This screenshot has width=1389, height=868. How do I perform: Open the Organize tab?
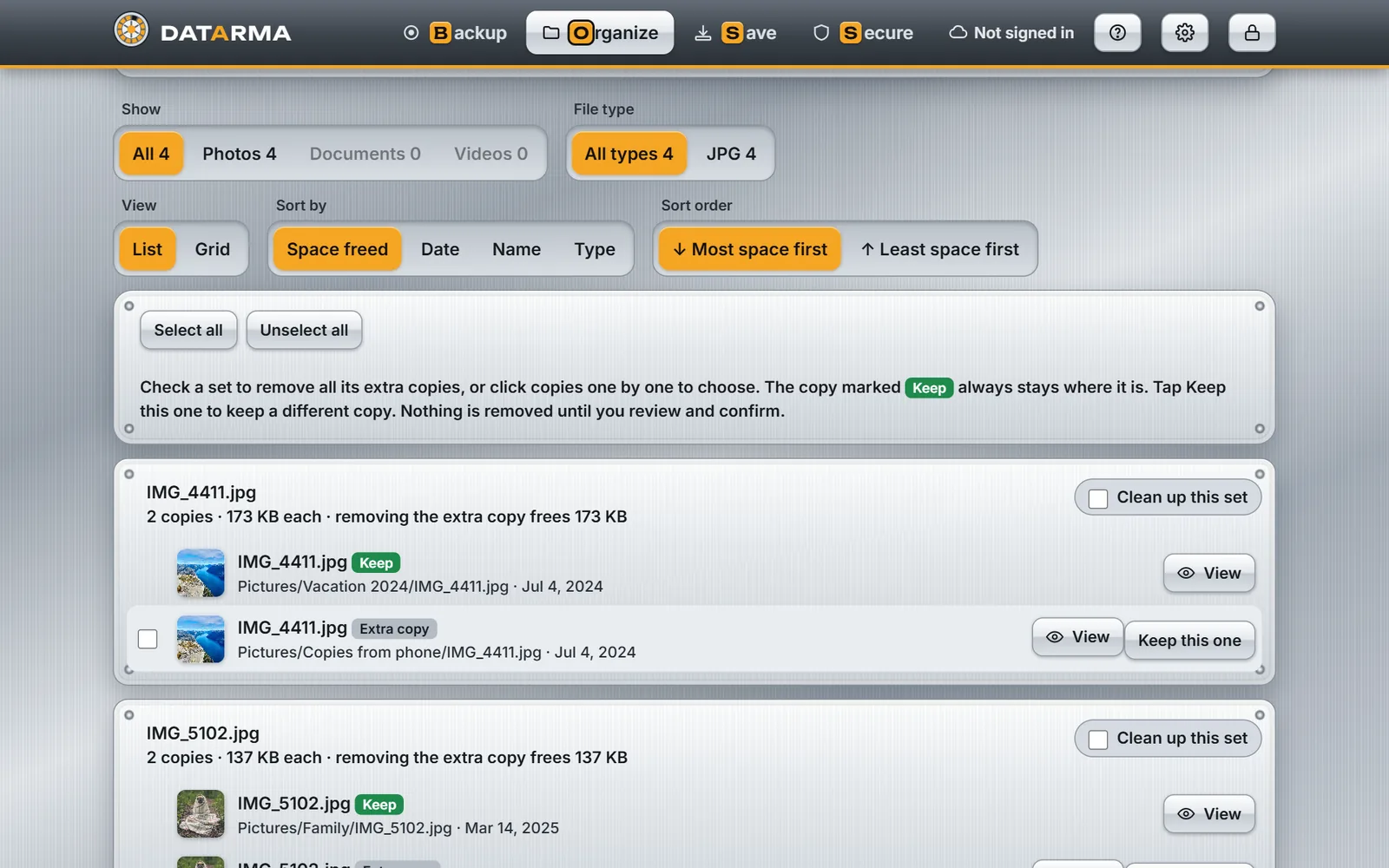tap(600, 33)
